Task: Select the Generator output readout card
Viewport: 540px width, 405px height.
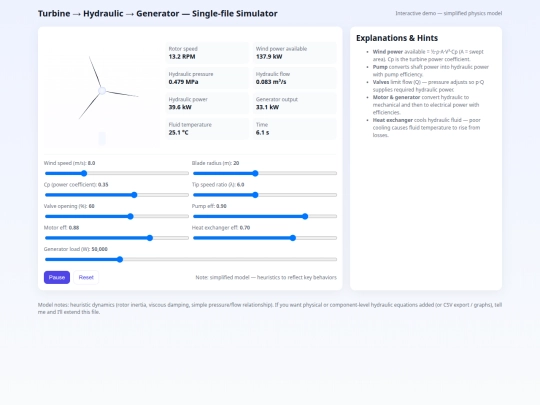Action: click(x=295, y=103)
